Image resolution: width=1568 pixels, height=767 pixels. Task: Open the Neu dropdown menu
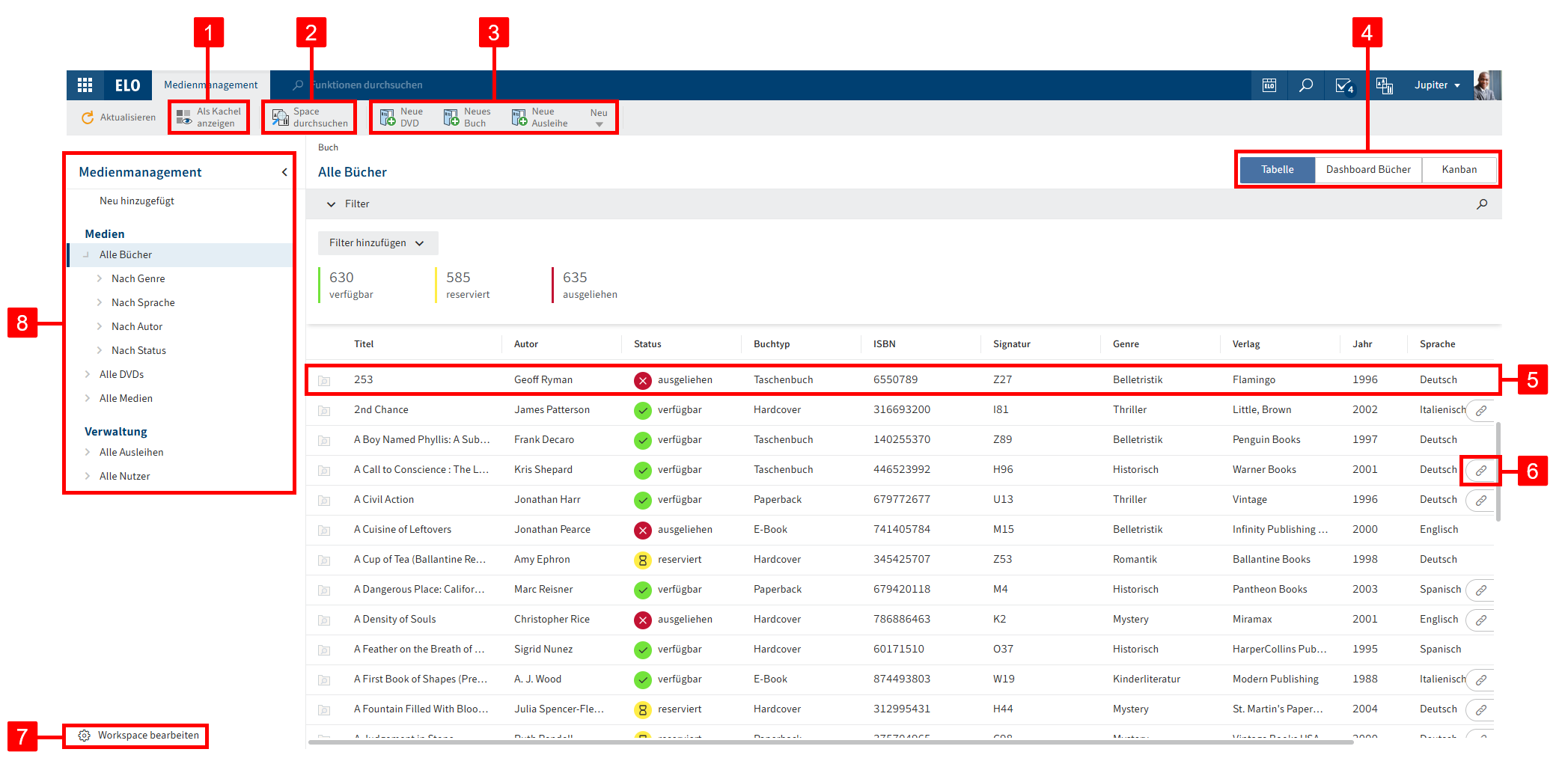[599, 117]
